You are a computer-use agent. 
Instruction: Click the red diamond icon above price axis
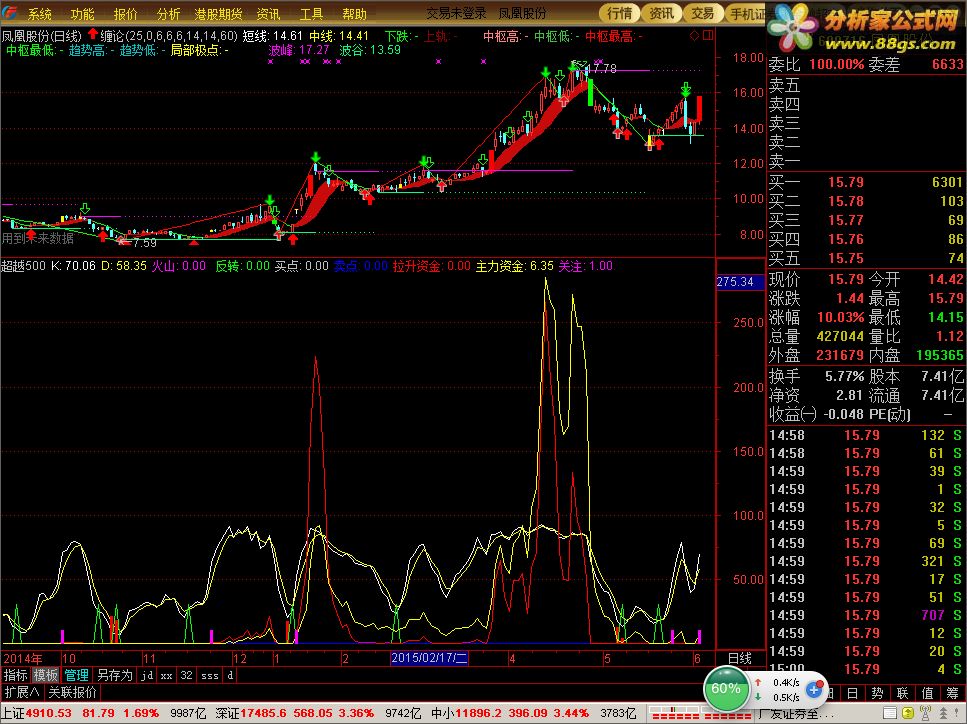(694, 36)
